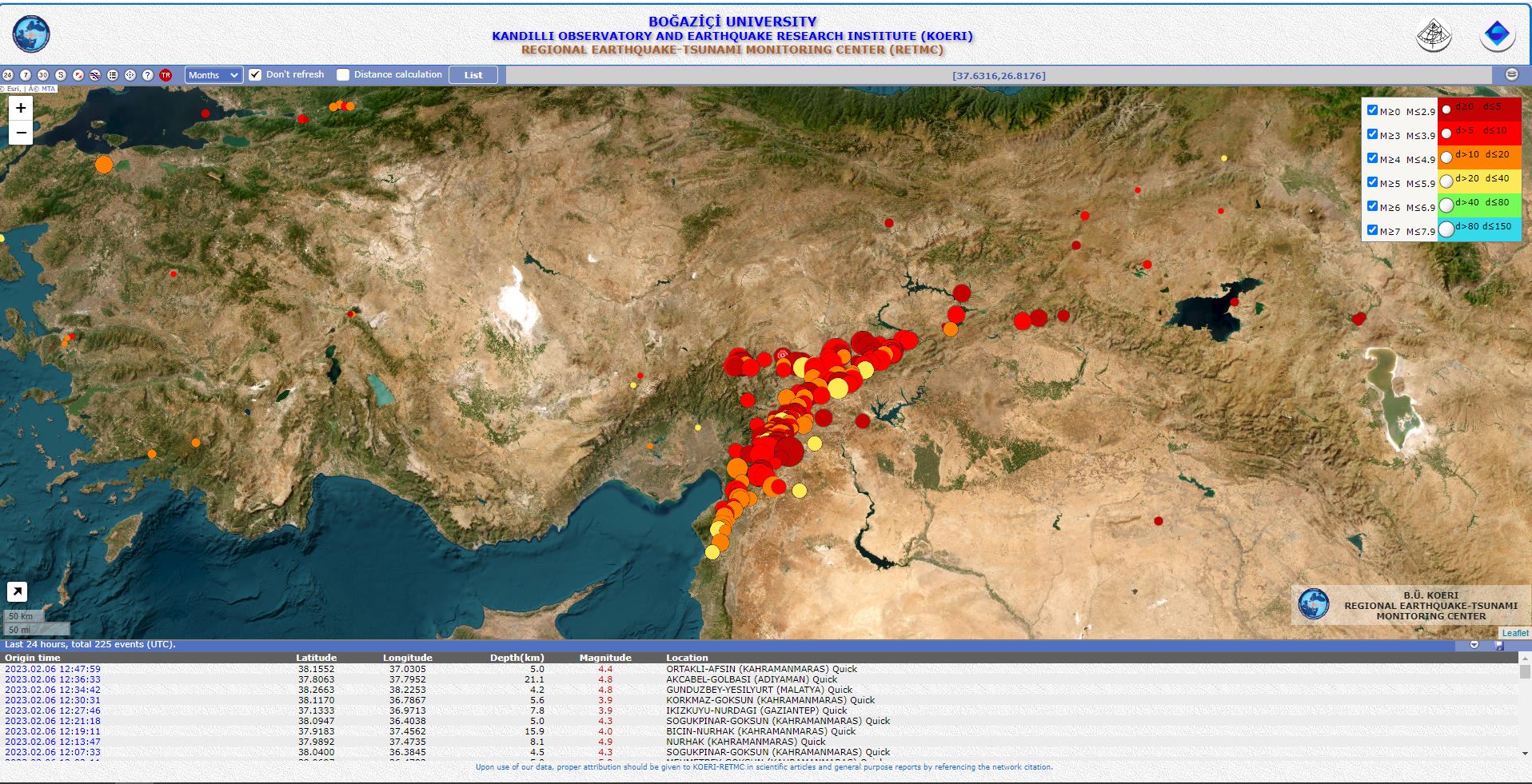Open the 2023.02.06 12:27:46 event
The image size is (1532, 784).
pos(53,710)
